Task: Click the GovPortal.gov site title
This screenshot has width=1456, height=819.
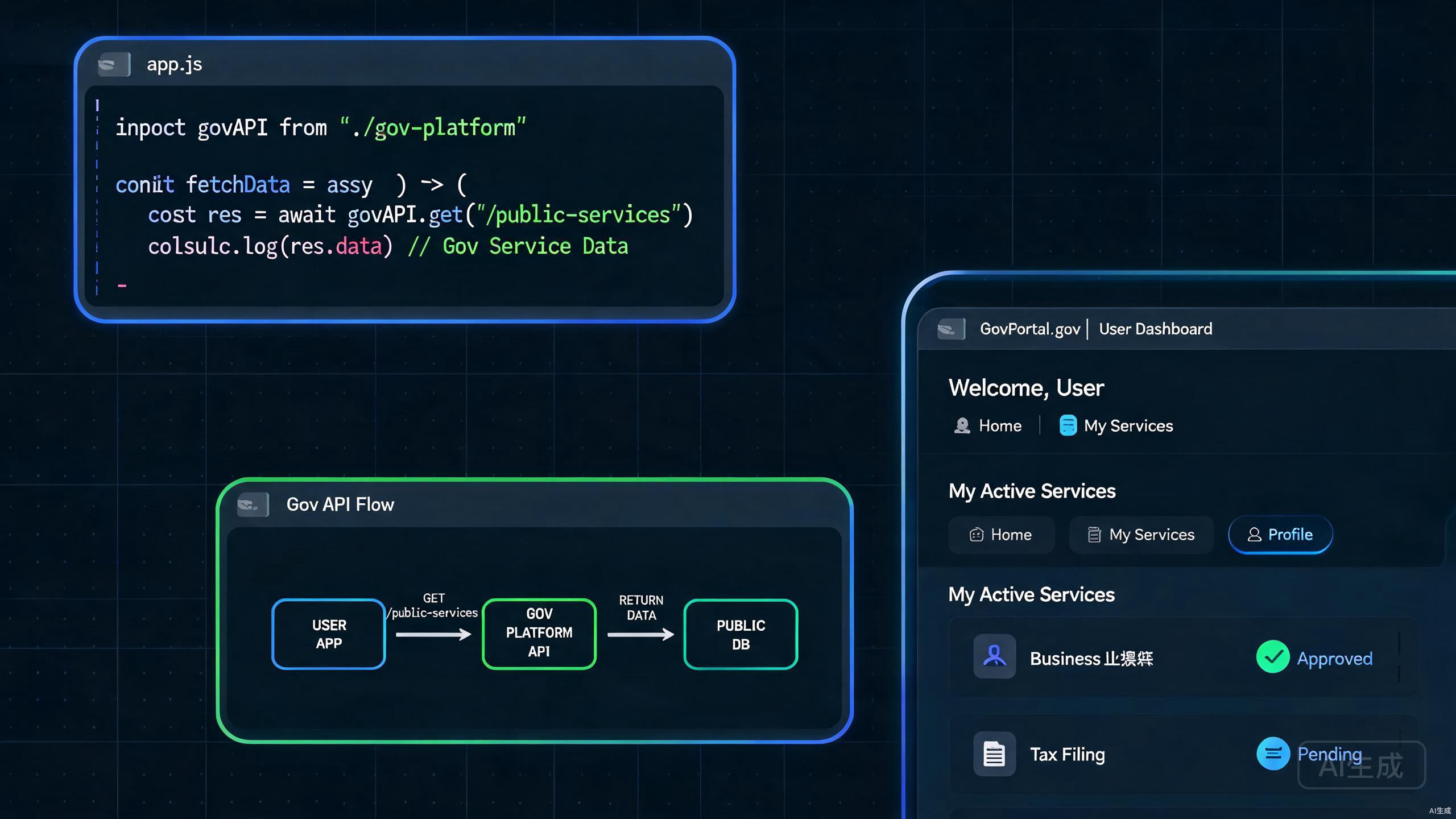Action: click(1030, 329)
